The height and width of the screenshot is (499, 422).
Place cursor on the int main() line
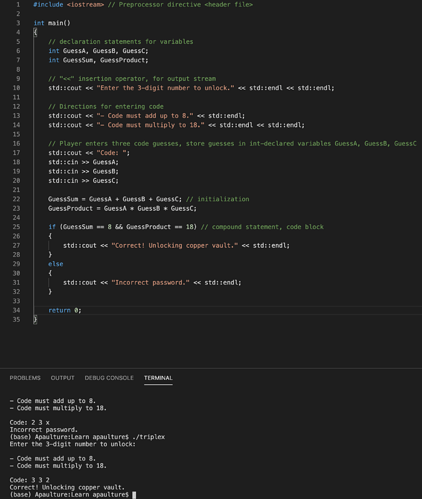point(52,23)
